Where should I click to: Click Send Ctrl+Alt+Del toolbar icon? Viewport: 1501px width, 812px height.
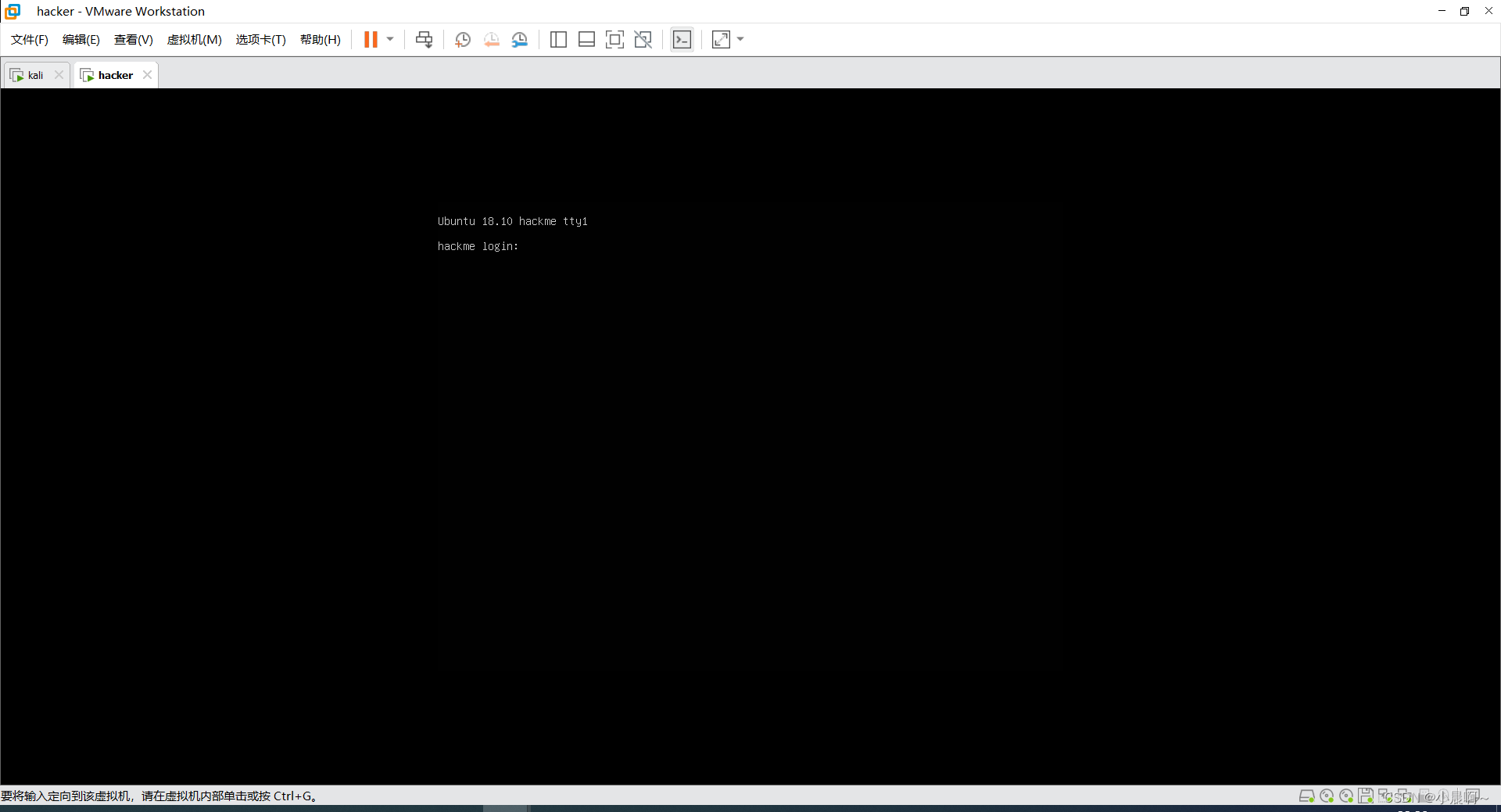pyautogui.click(x=424, y=40)
